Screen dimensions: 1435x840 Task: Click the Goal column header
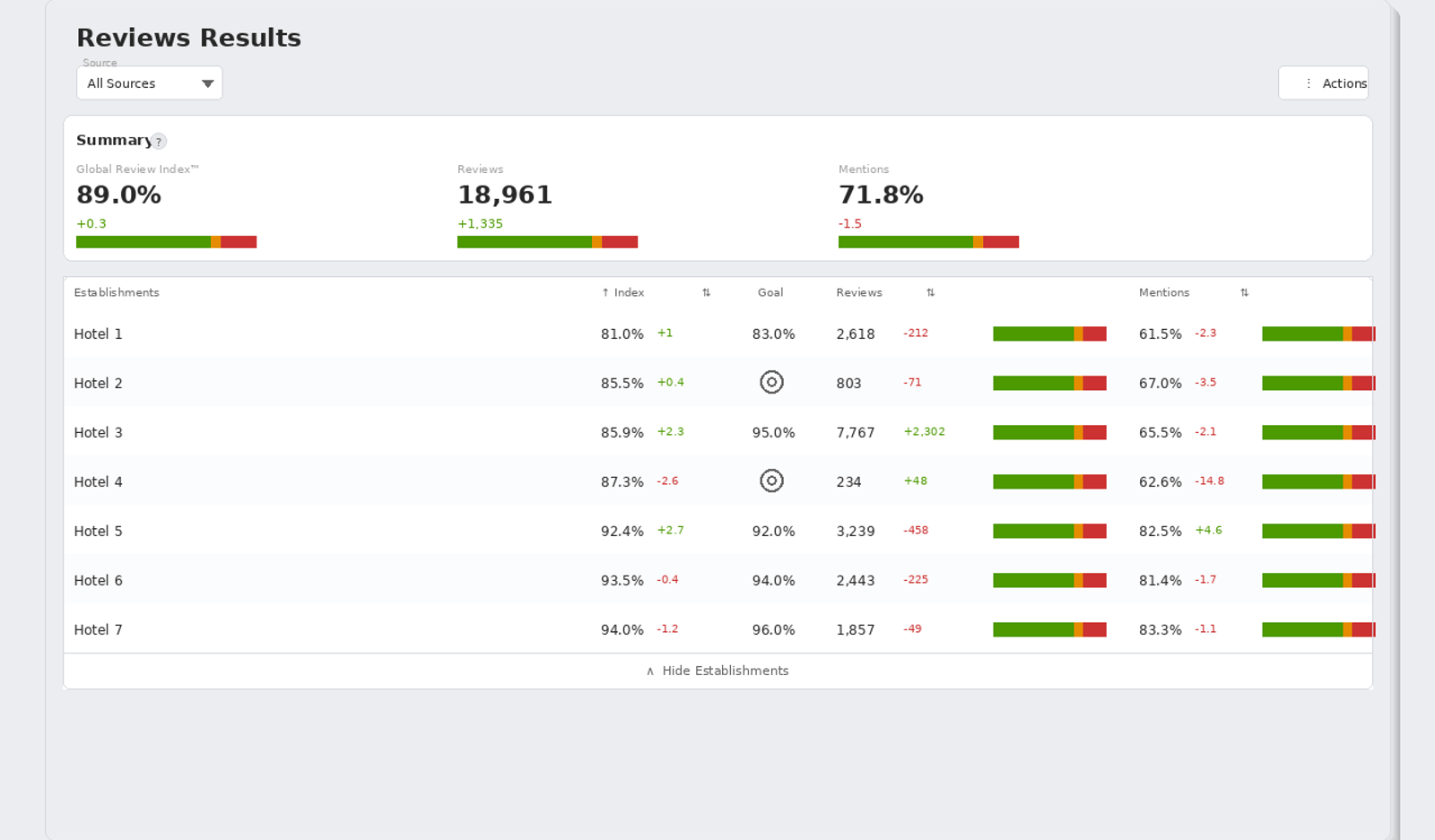(770, 293)
